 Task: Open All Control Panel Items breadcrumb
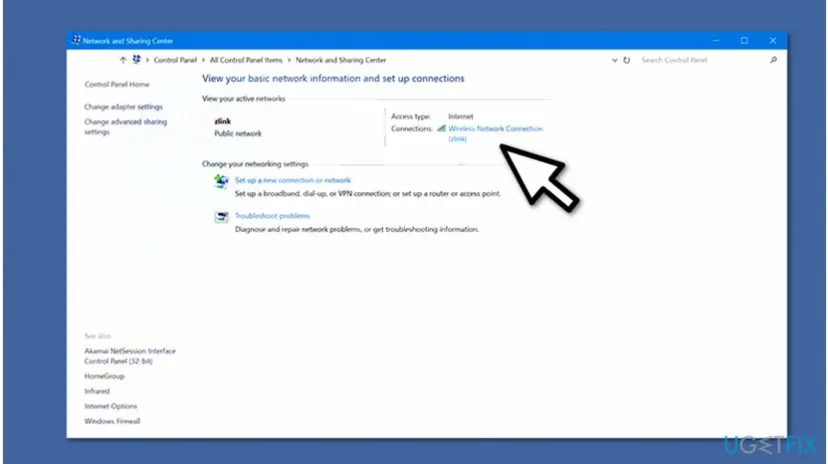tap(246, 60)
